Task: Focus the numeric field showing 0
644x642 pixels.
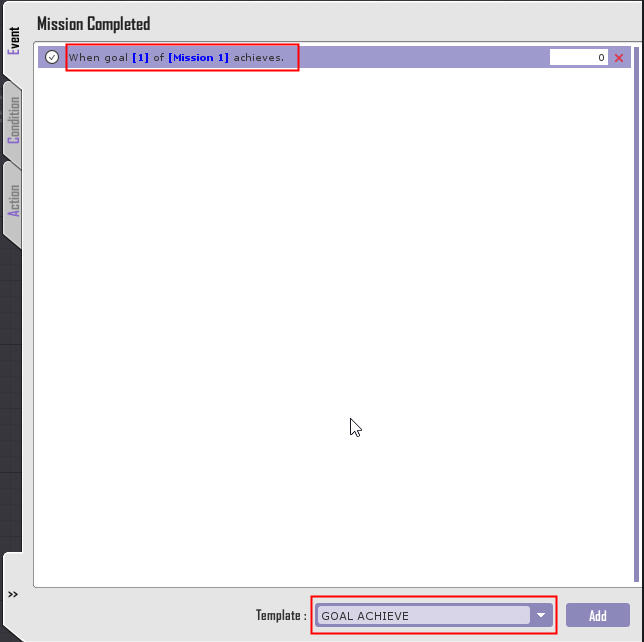Action: coord(579,58)
